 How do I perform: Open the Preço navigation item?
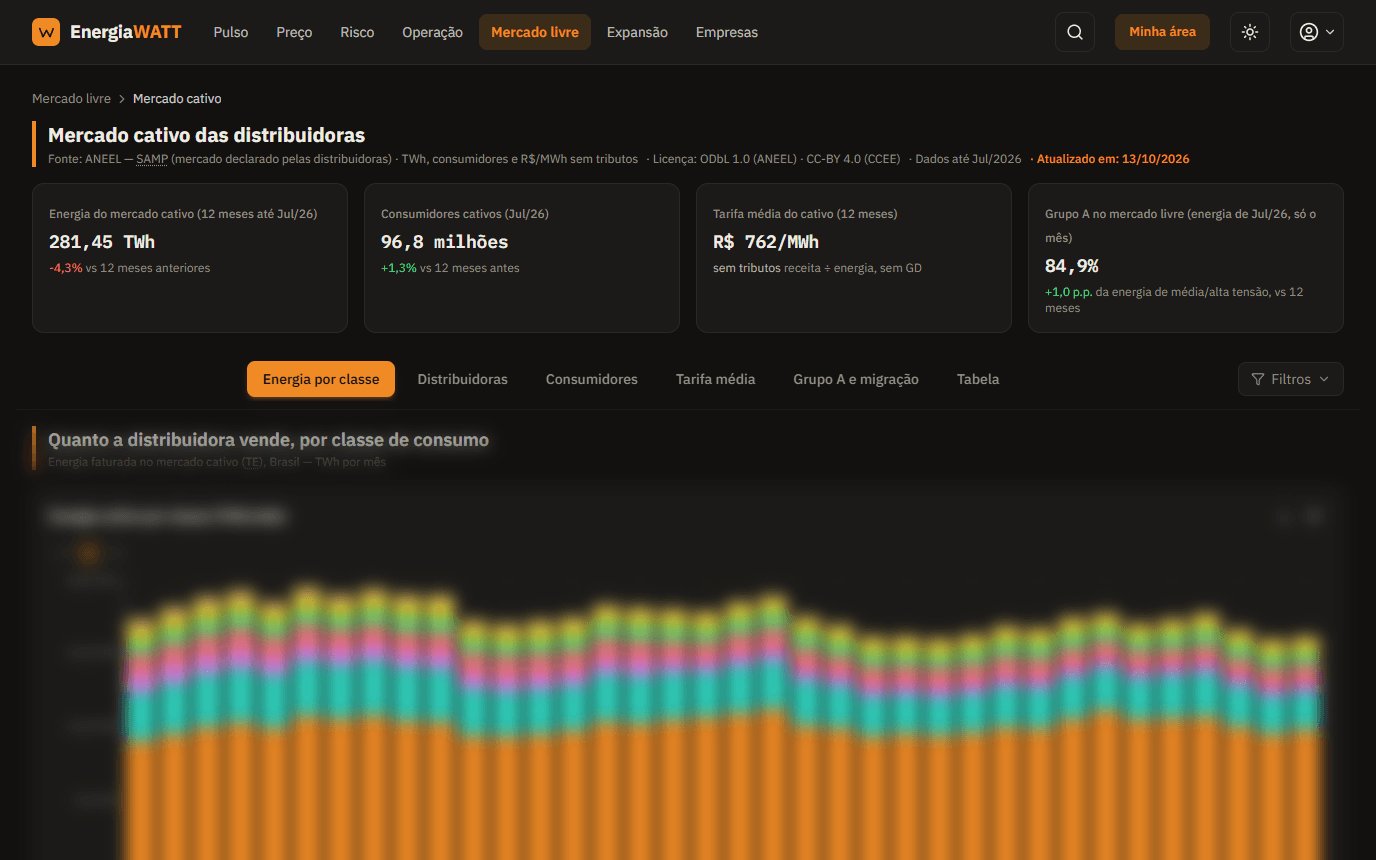coord(294,32)
